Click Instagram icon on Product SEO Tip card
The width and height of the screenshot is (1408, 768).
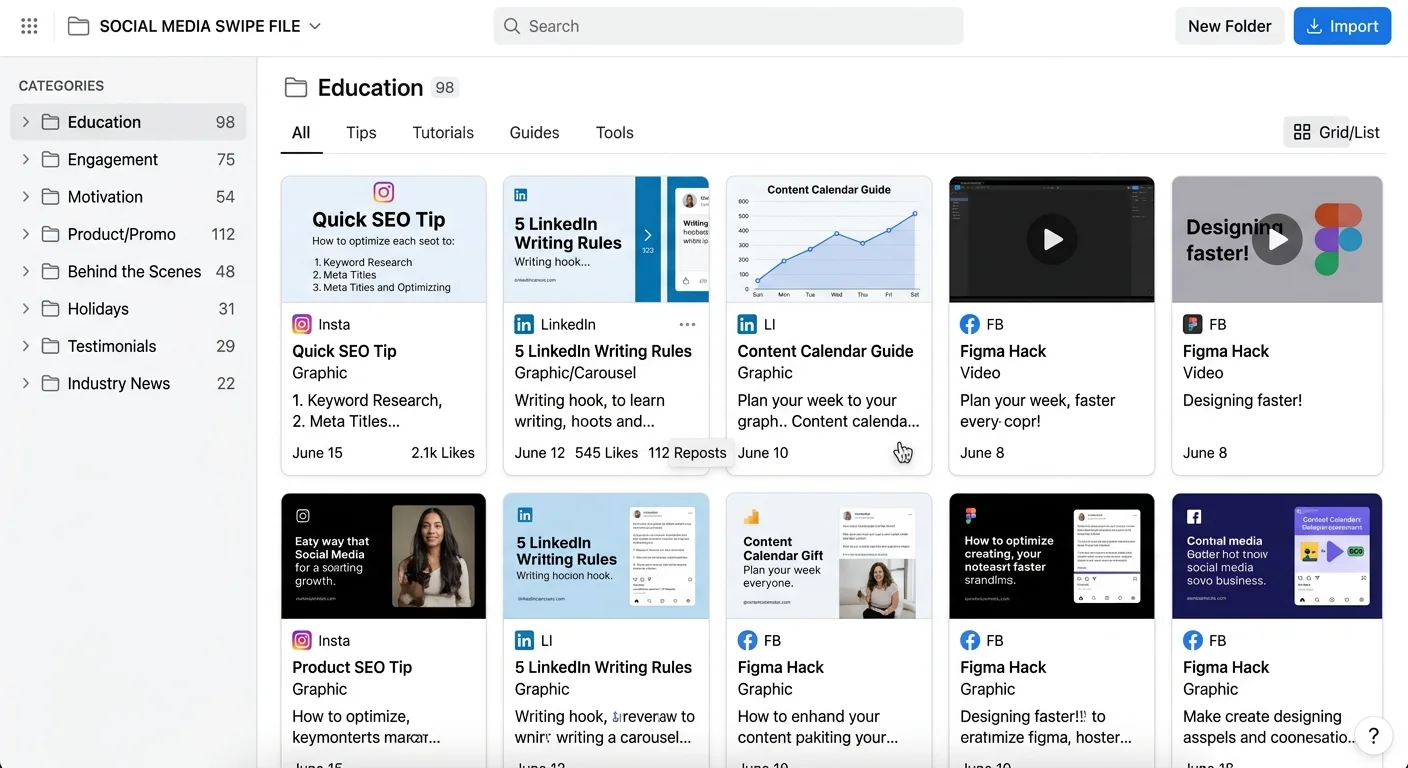coord(302,640)
